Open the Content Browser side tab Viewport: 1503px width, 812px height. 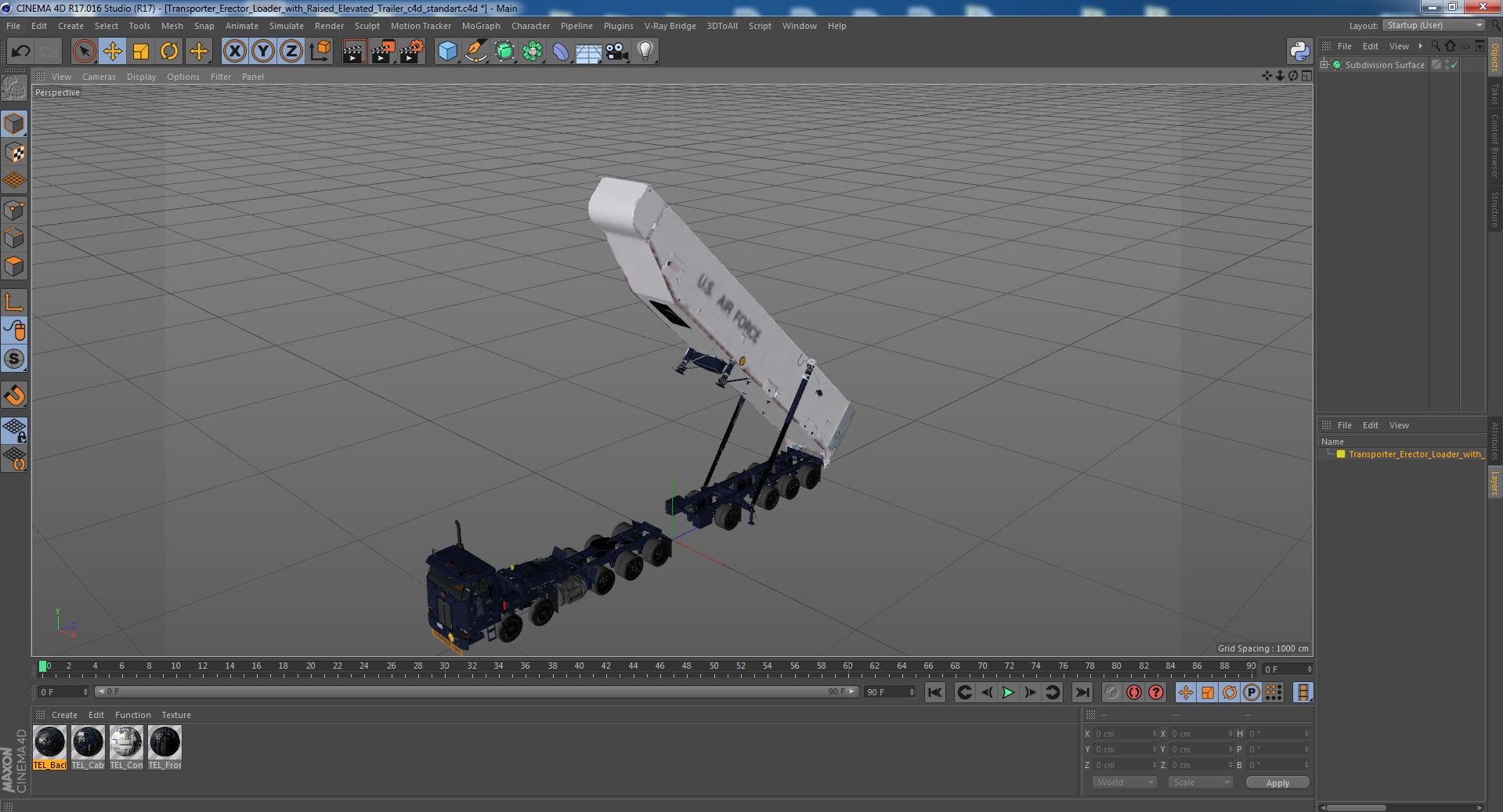(1495, 146)
